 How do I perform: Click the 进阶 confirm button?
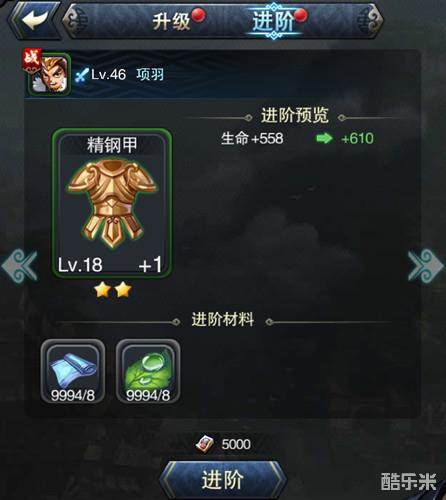coord(223,480)
